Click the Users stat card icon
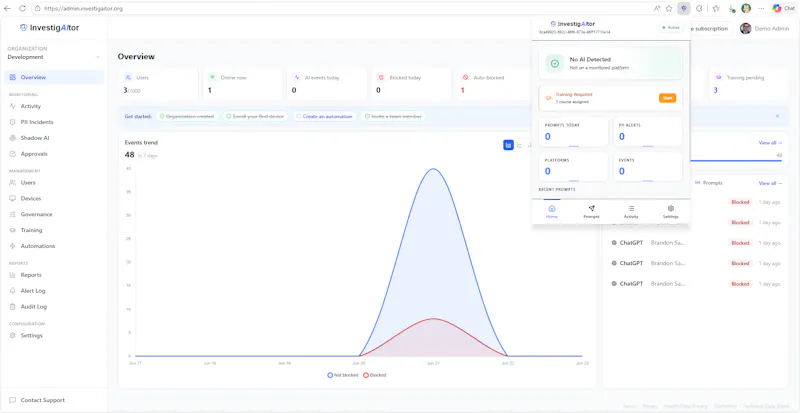The width and height of the screenshot is (800, 413). (128, 78)
